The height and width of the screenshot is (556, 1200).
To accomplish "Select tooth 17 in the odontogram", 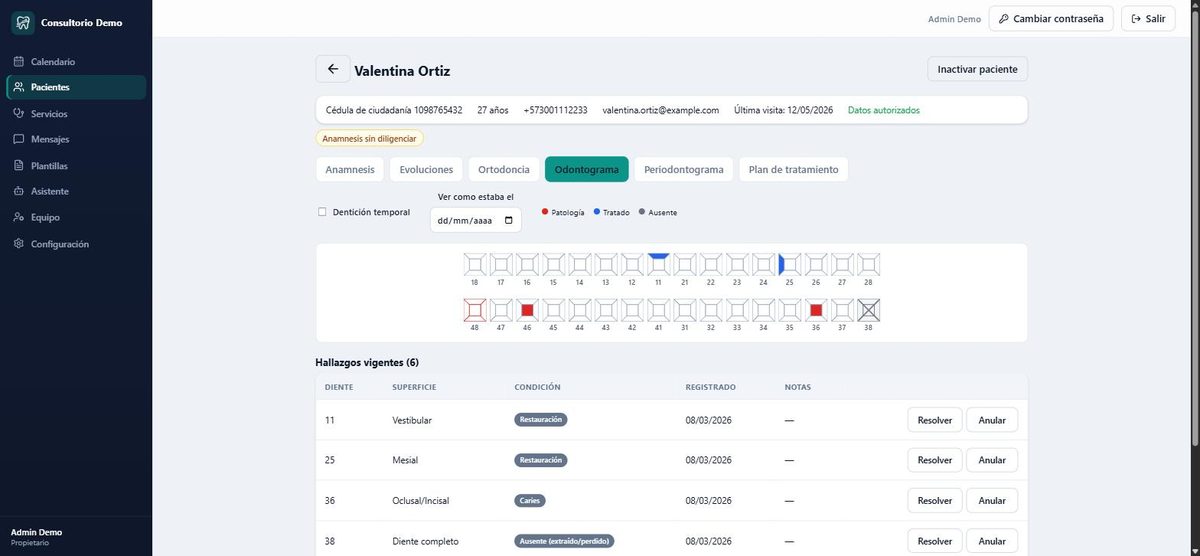I will (x=501, y=264).
